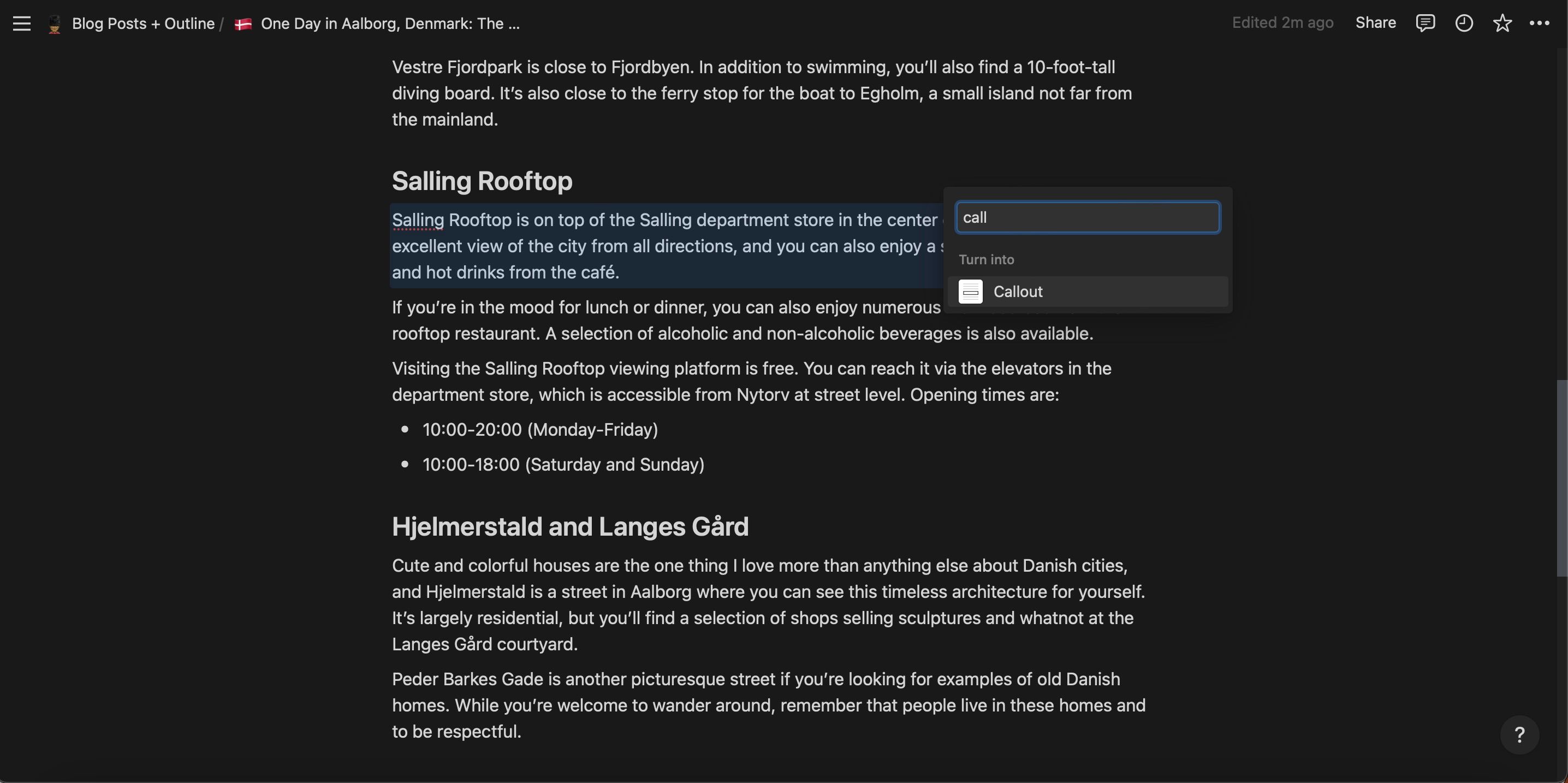Screen dimensions: 1568x783
Task: Click the 'Edited 2m ago' status text
Action: [x=1282, y=23]
